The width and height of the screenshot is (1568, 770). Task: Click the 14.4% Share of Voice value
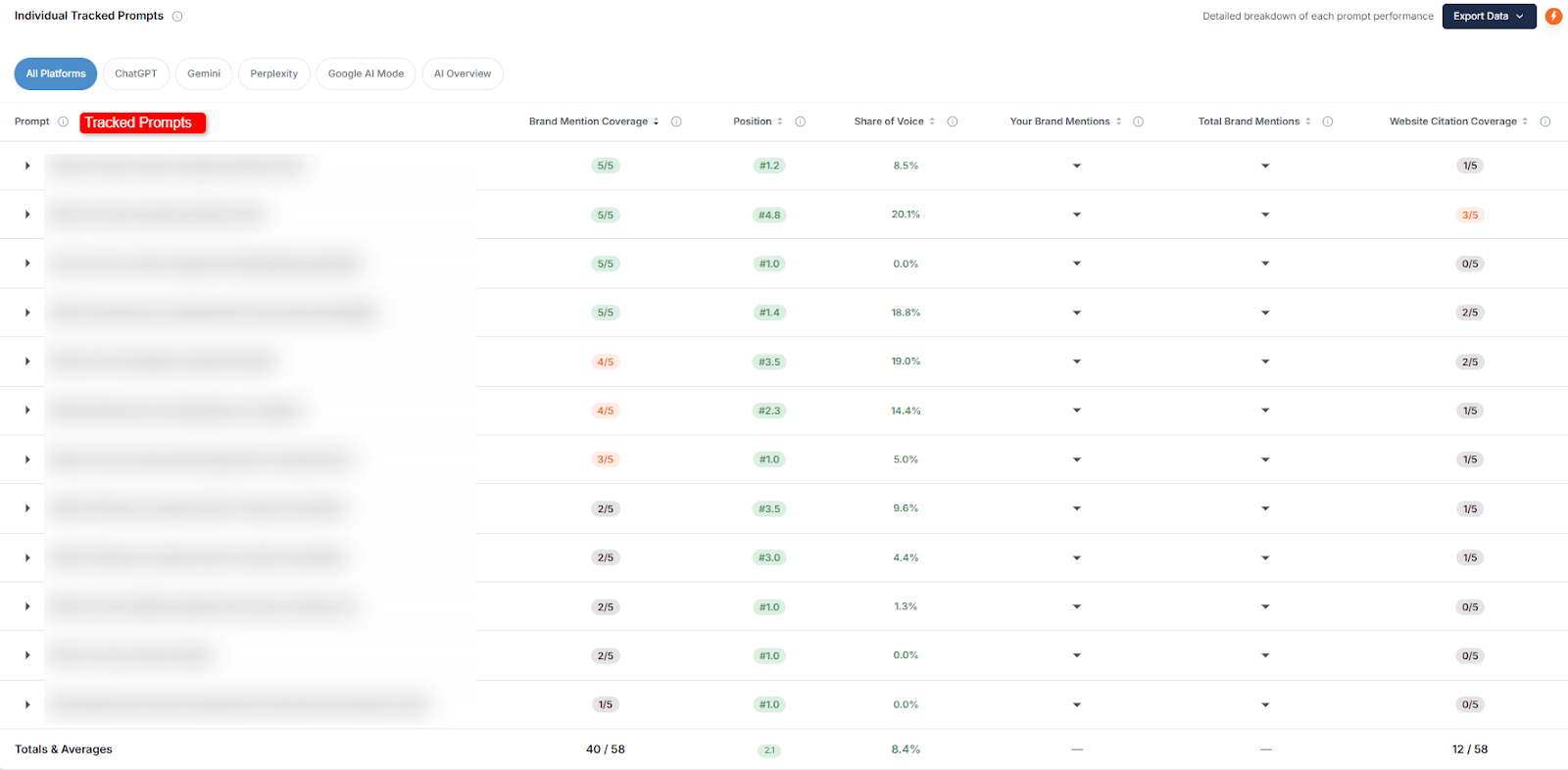[906, 410]
